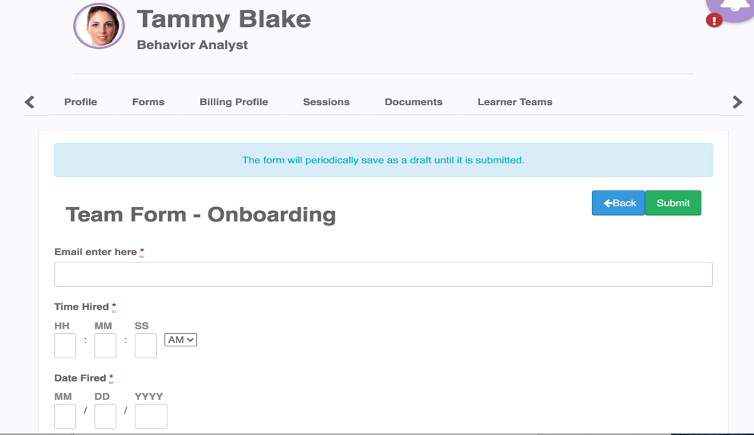Image resolution: width=754 pixels, height=435 pixels.
Task: Switch to the Forms tab
Action: pos(148,102)
